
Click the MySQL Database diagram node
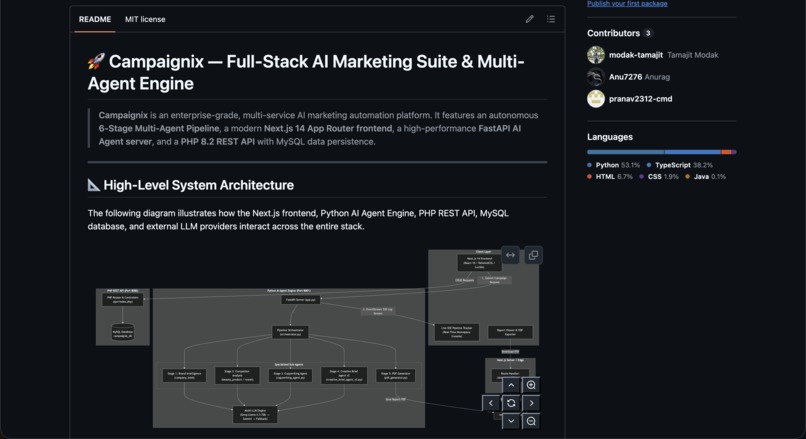[x=123, y=332]
